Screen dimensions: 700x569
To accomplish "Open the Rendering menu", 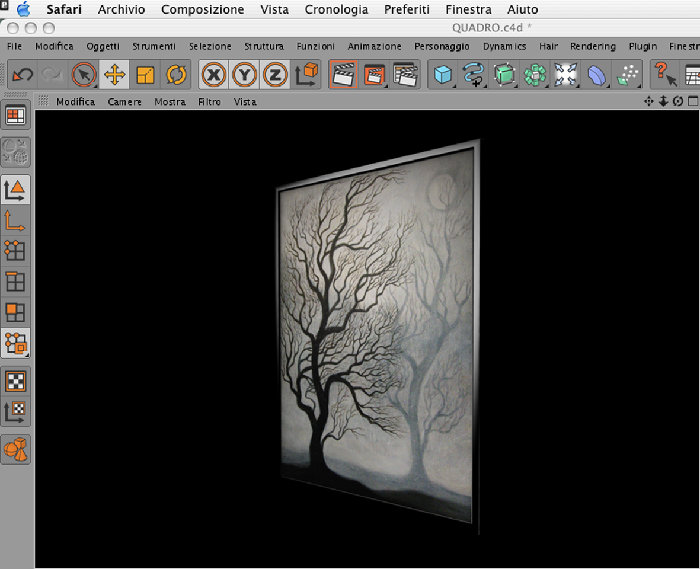I will (592, 46).
